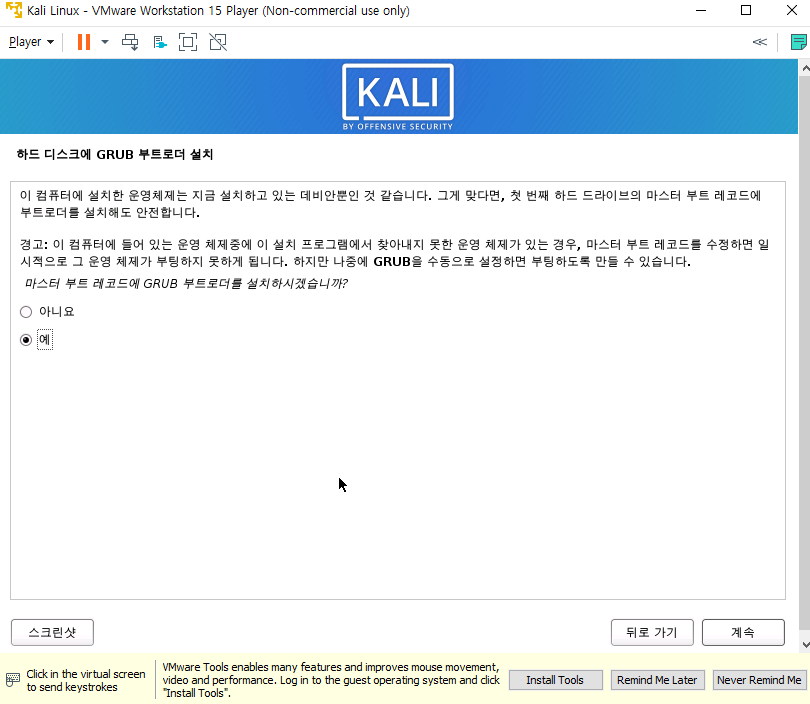Screen dimensions: 810x704
Task: Click Never Remind Me button
Action: coord(759,680)
